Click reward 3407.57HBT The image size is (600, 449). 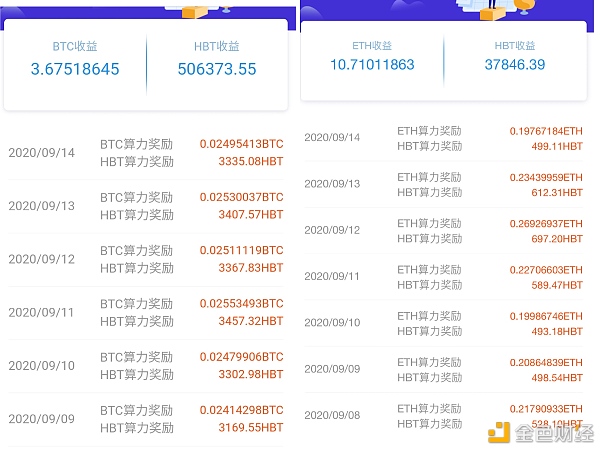[x=251, y=214]
